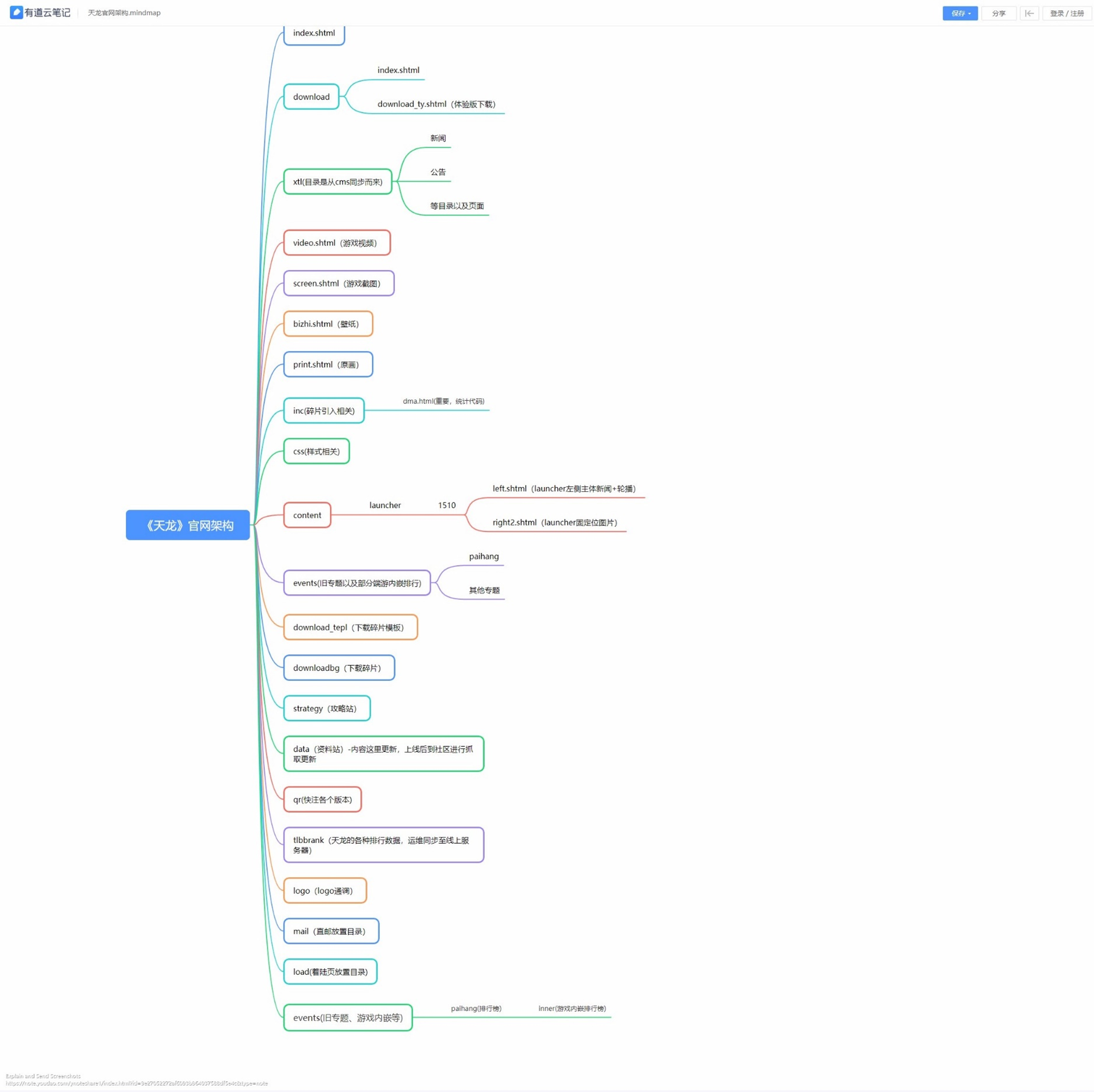Select the tlbbrank ranking data node

point(383,845)
